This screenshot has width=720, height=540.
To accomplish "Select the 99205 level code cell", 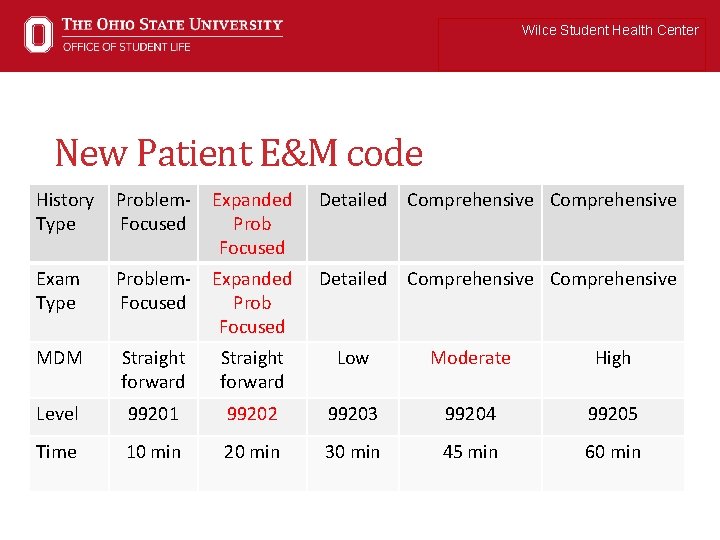I will [x=613, y=416].
